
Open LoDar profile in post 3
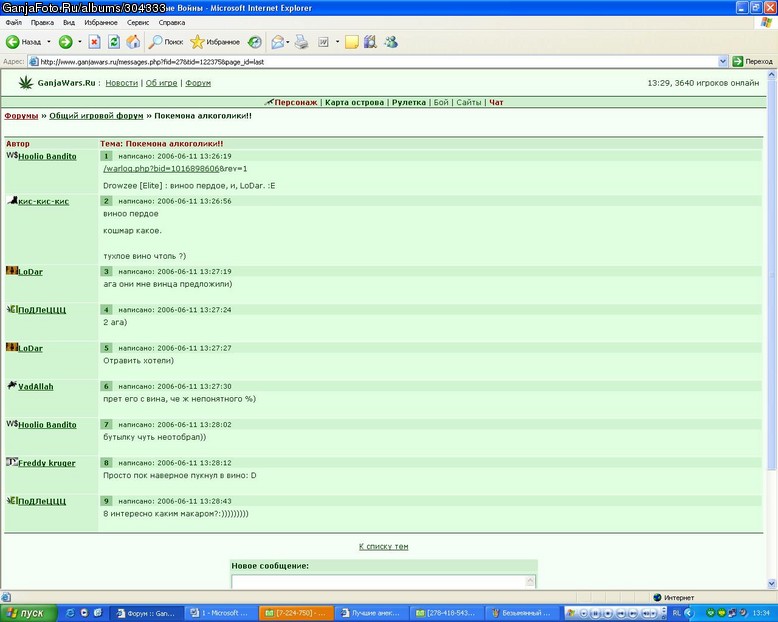(30, 272)
